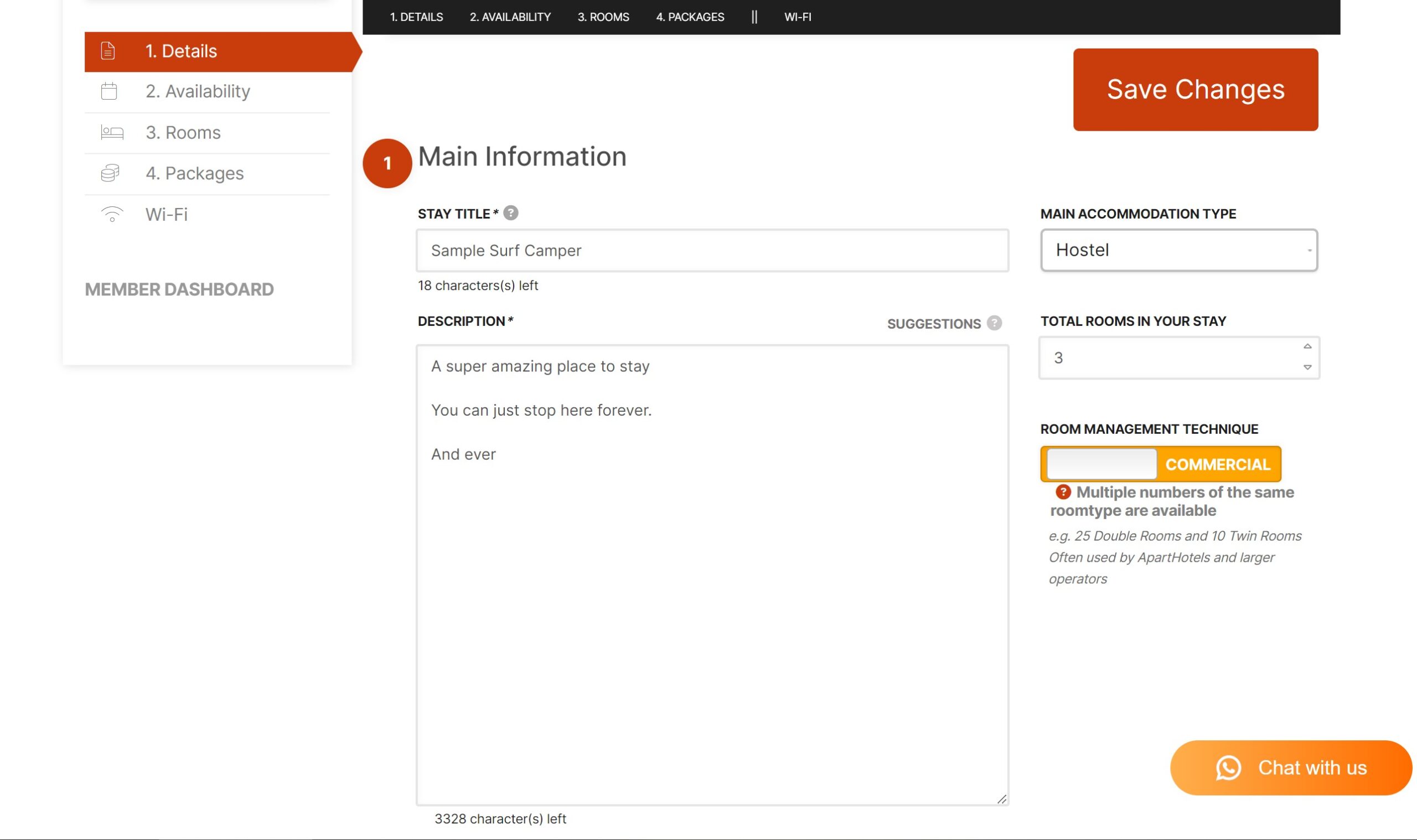Switch to 3. ROOMS top tab
Image resolution: width=1417 pixels, height=840 pixels.
[603, 17]
